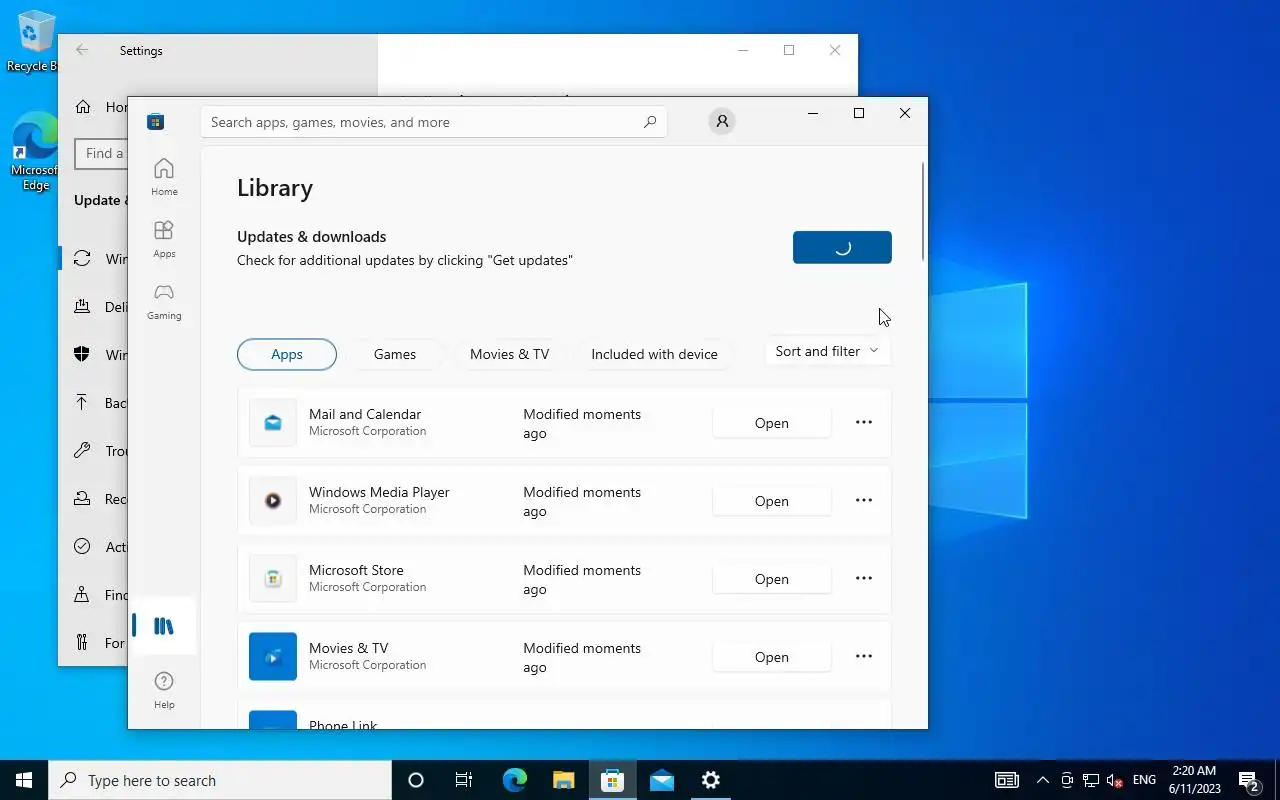Click the taskbar search box
The image size is (1280, 800).
click(220, 780)
